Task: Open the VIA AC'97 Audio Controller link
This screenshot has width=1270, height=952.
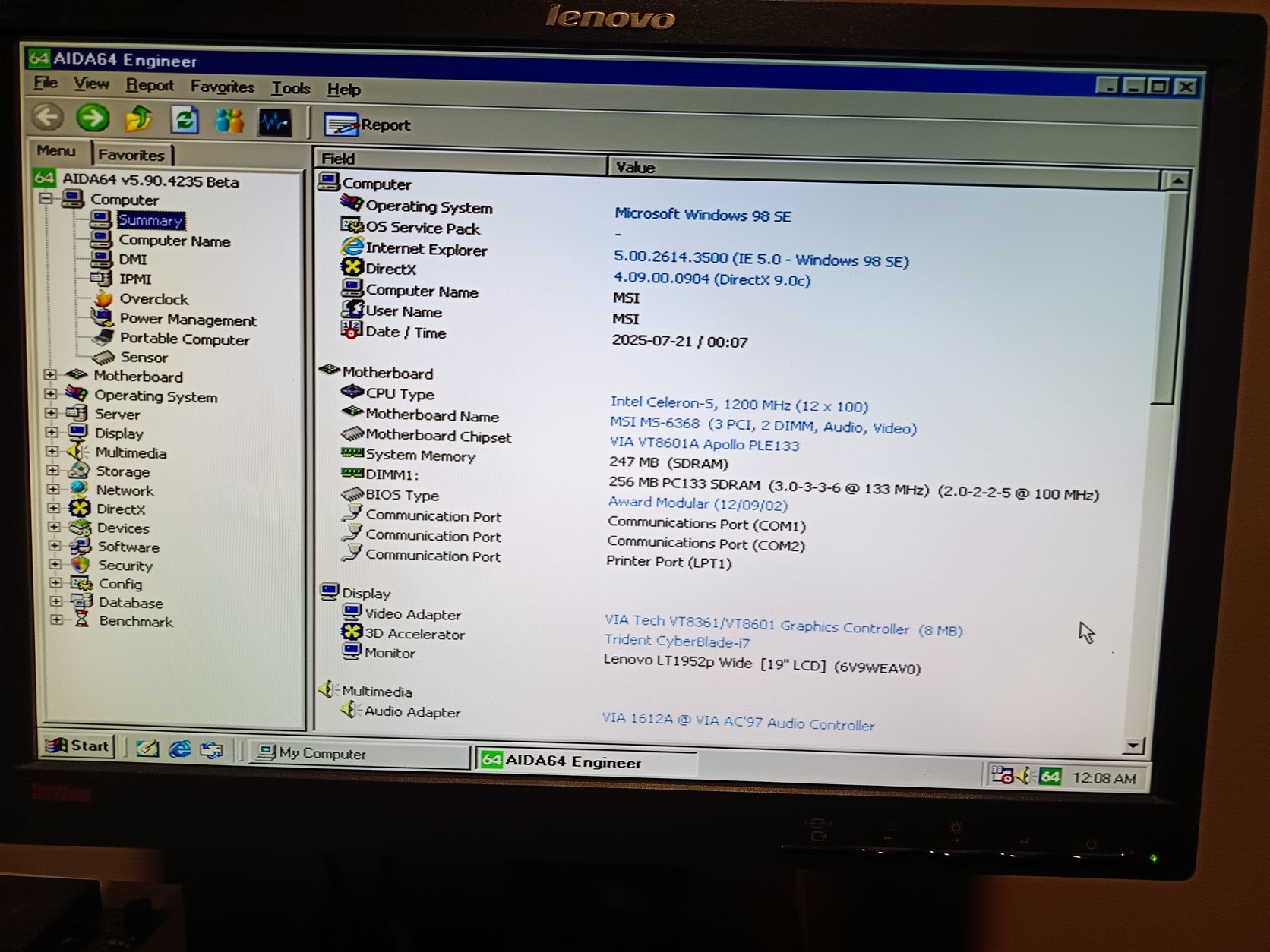Action: 738,721
